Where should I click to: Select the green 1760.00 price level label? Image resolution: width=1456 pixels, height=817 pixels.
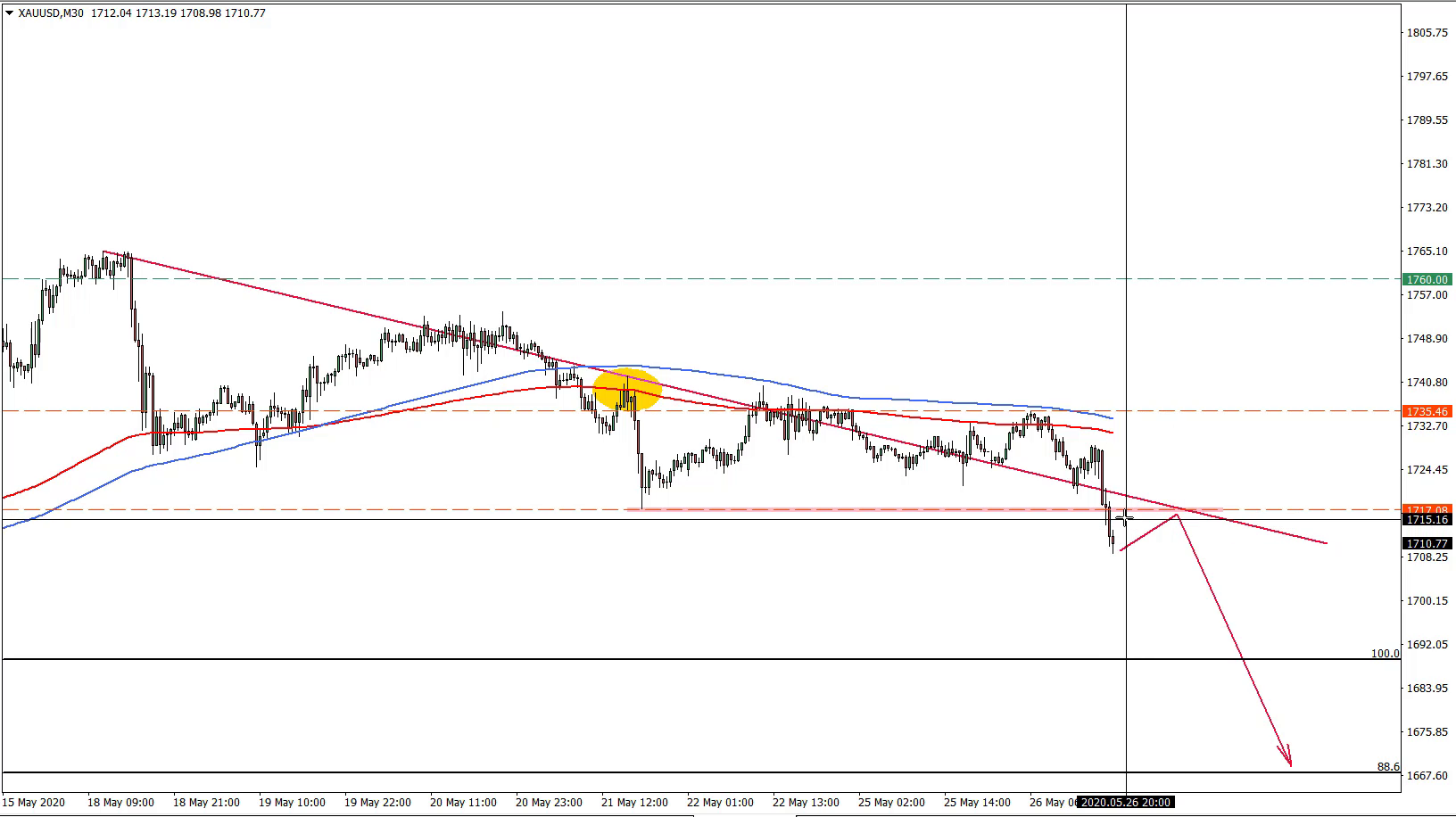click(x=1427, y=280)
